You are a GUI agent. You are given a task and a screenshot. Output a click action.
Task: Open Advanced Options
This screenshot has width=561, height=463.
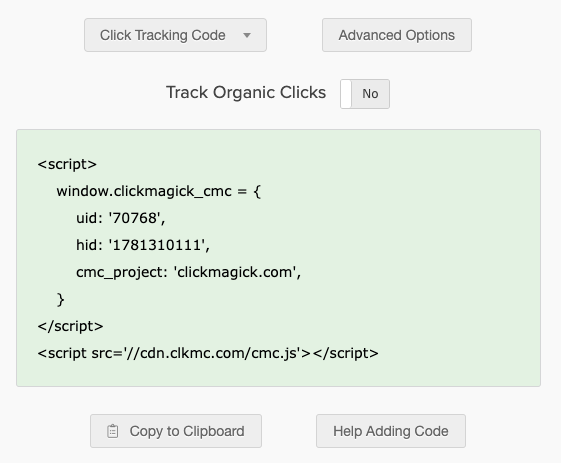click(x=397, y=35)
